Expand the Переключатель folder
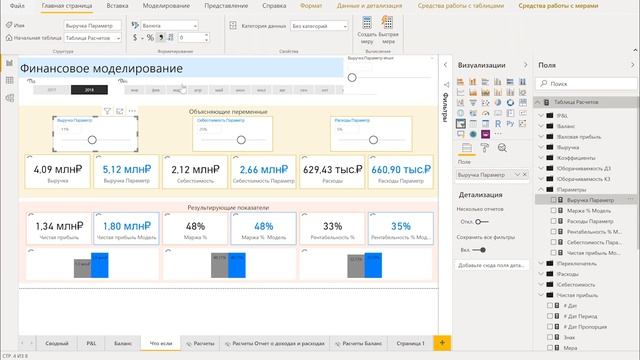The width and height of the screenshot is (640, 360). click(541, 263)
